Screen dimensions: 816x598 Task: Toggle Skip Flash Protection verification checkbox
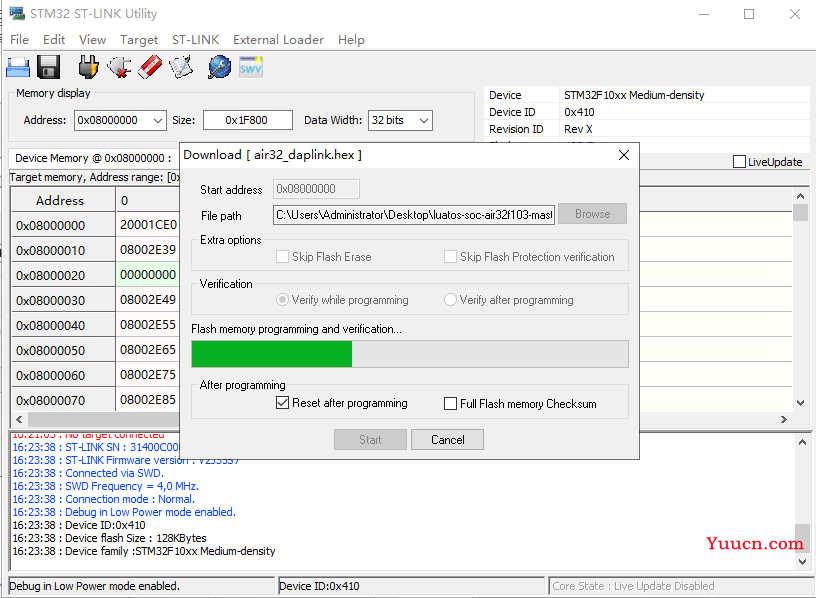tap(451, 257)
